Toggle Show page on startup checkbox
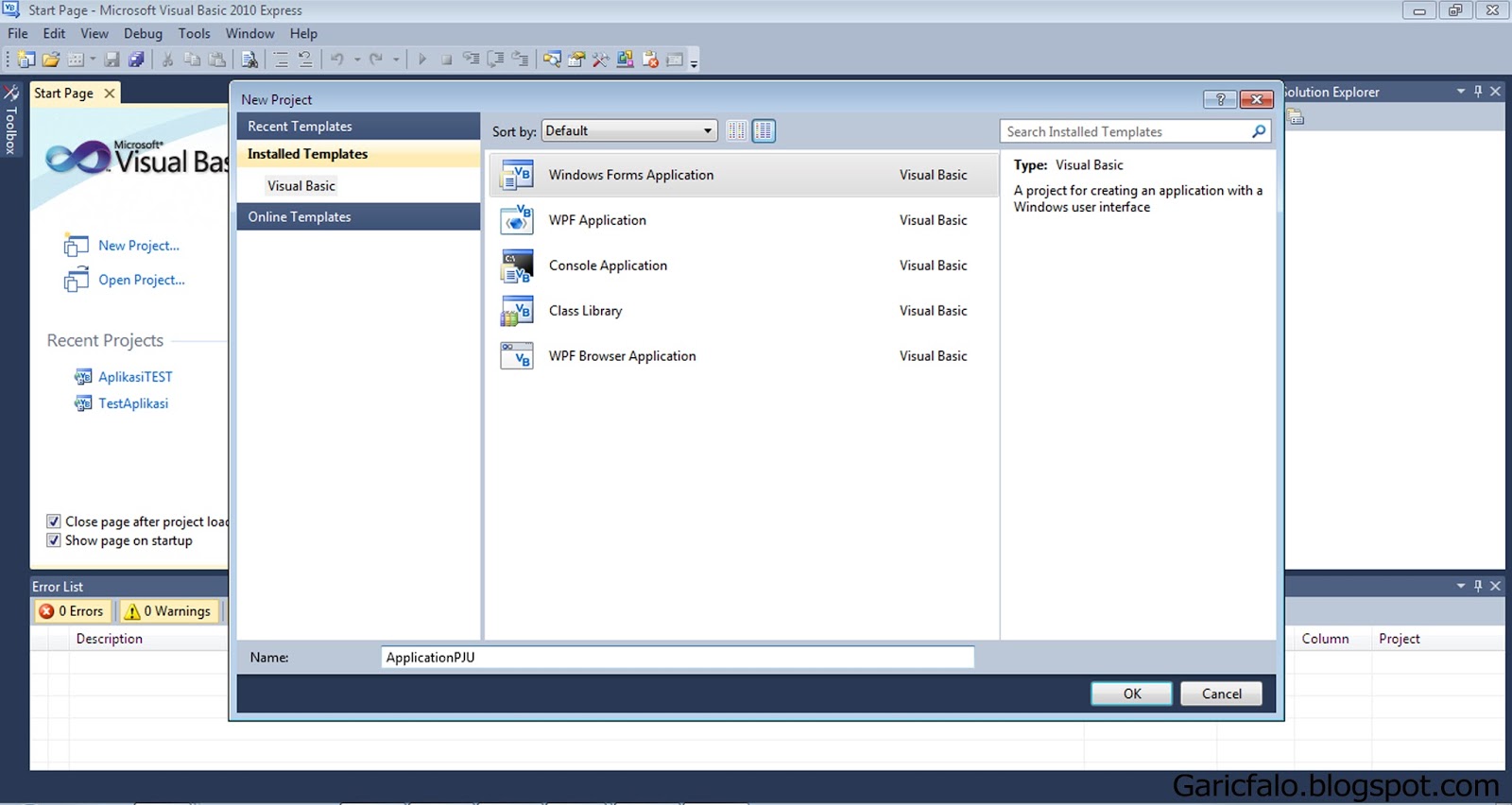Viewport: 1512px width, 805px height. click(x=54, y=540)
